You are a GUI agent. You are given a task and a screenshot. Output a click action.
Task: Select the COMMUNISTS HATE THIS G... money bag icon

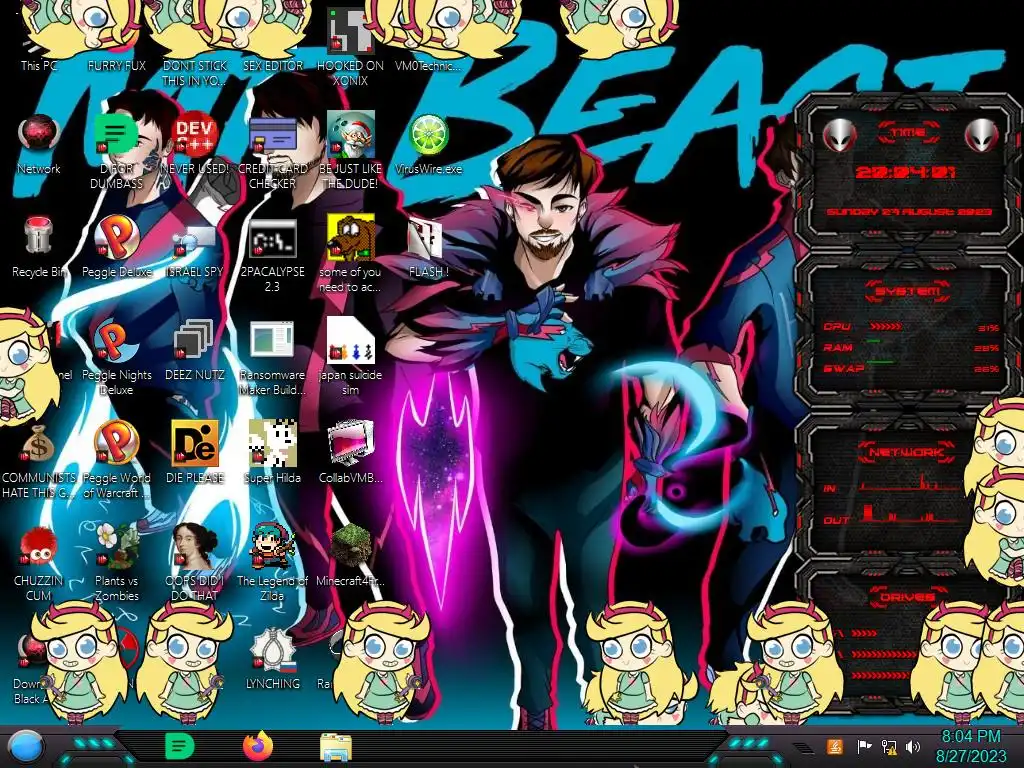[x=38, y=444]
